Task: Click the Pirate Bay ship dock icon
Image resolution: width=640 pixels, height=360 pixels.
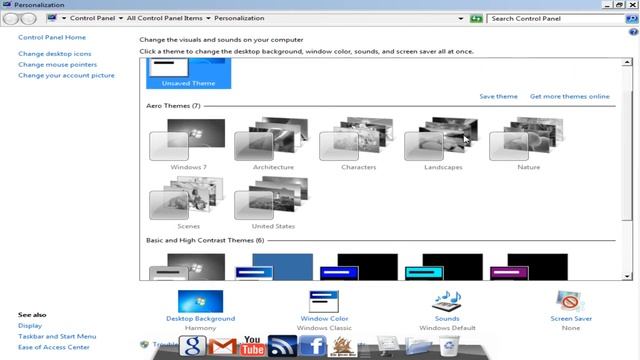Action: pos(342,347)
